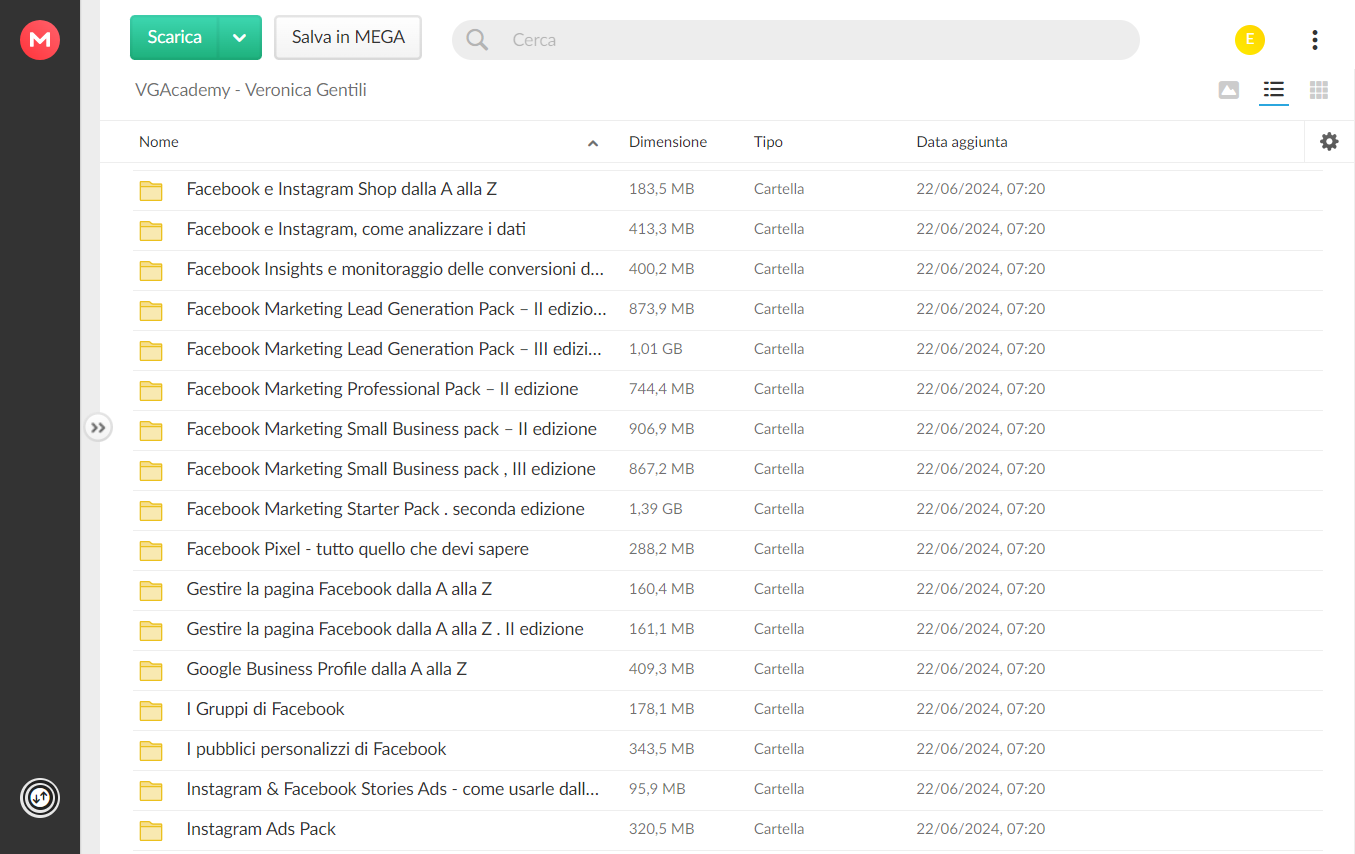Expand the sidebar with double-chevron
Viewport: 1355px width, 854px height.
97,428
